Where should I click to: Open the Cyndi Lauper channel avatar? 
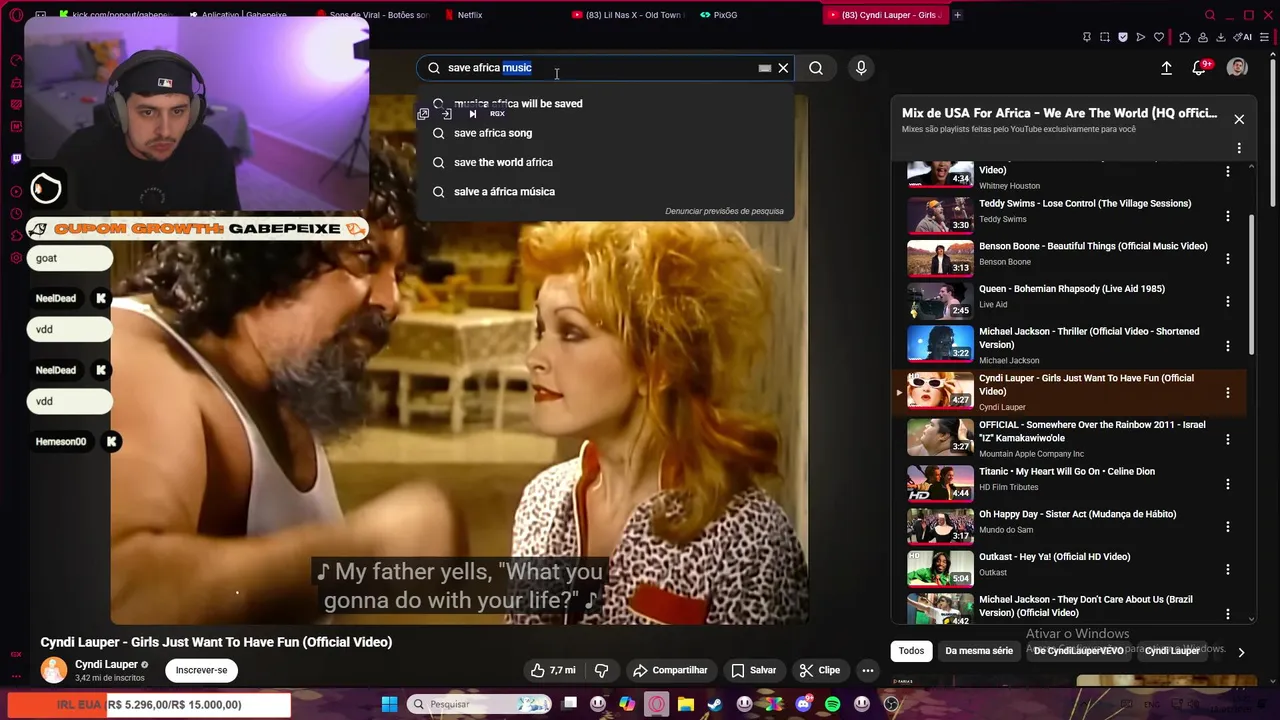53,670
